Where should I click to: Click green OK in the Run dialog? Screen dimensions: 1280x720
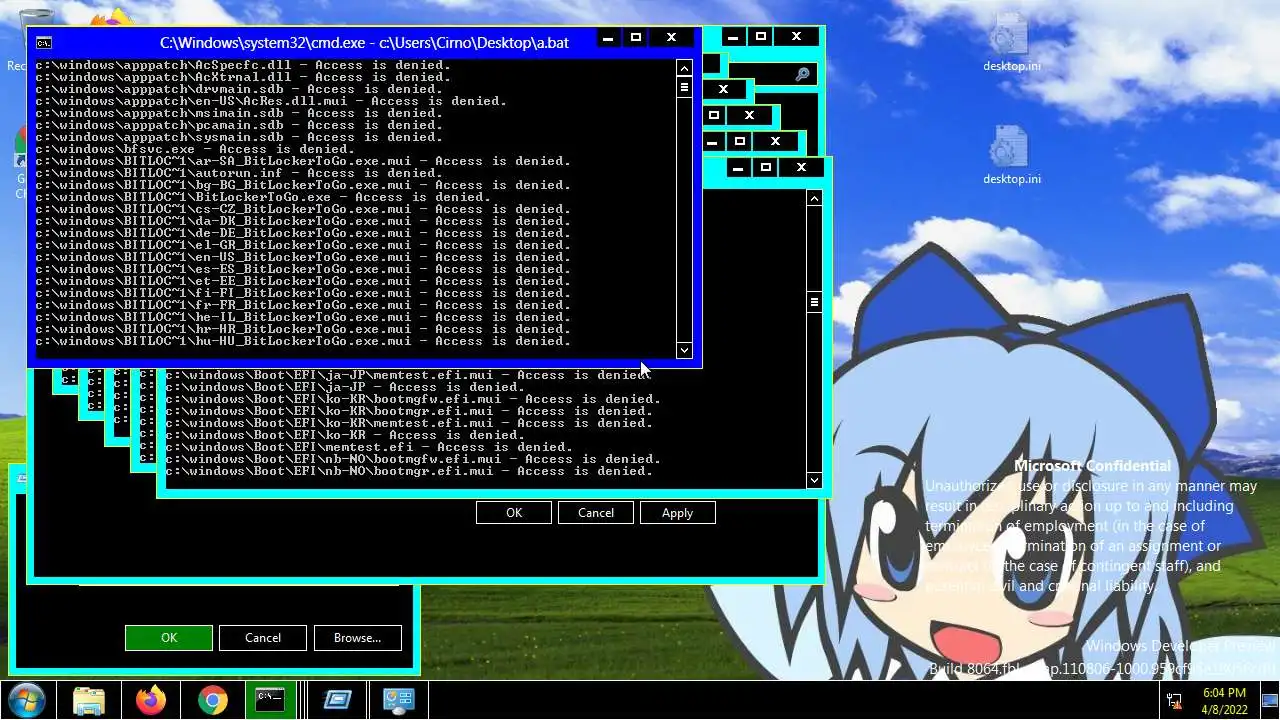point(169,638)
